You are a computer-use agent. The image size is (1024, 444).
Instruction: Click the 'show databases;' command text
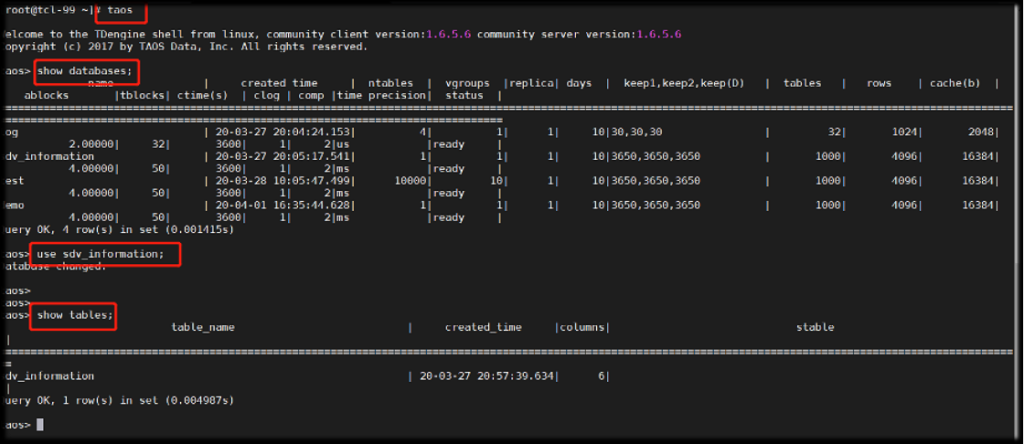point(83,72)
